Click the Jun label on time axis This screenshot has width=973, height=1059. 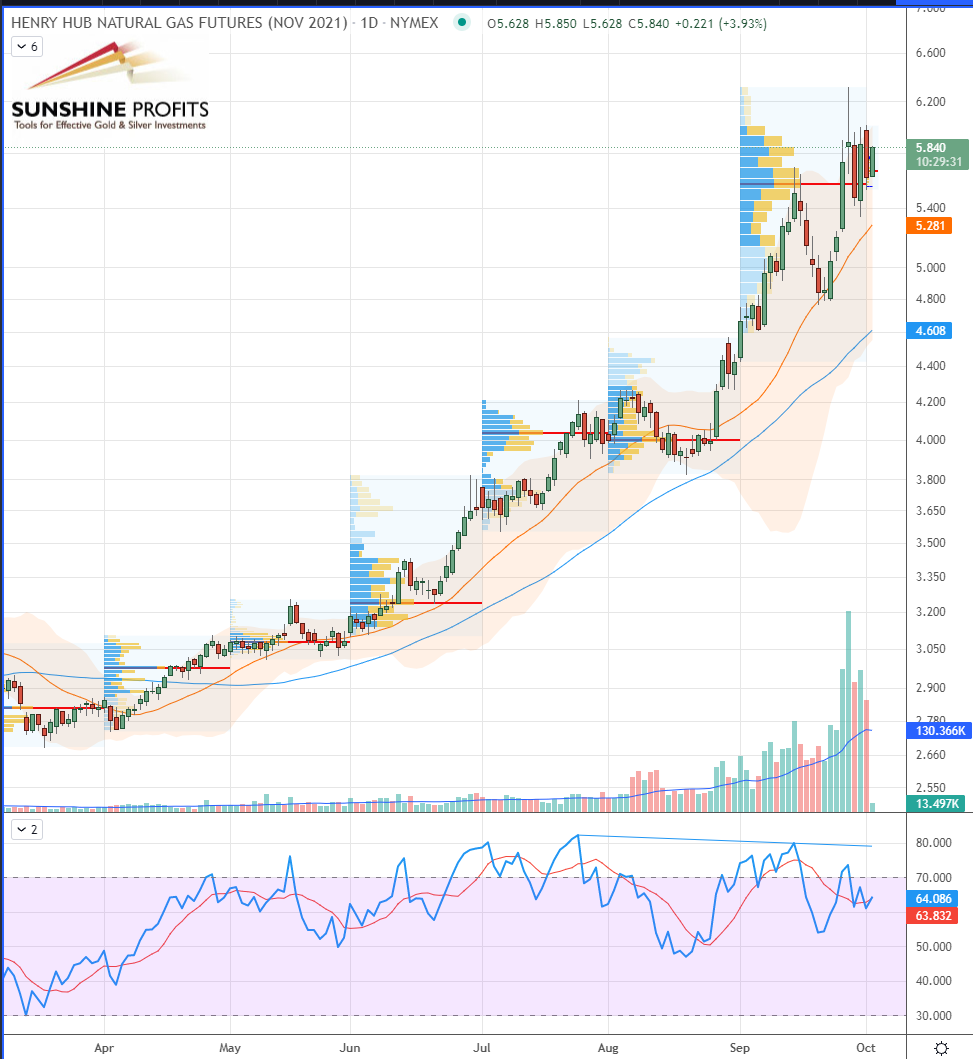click(x=350, y=1048)
